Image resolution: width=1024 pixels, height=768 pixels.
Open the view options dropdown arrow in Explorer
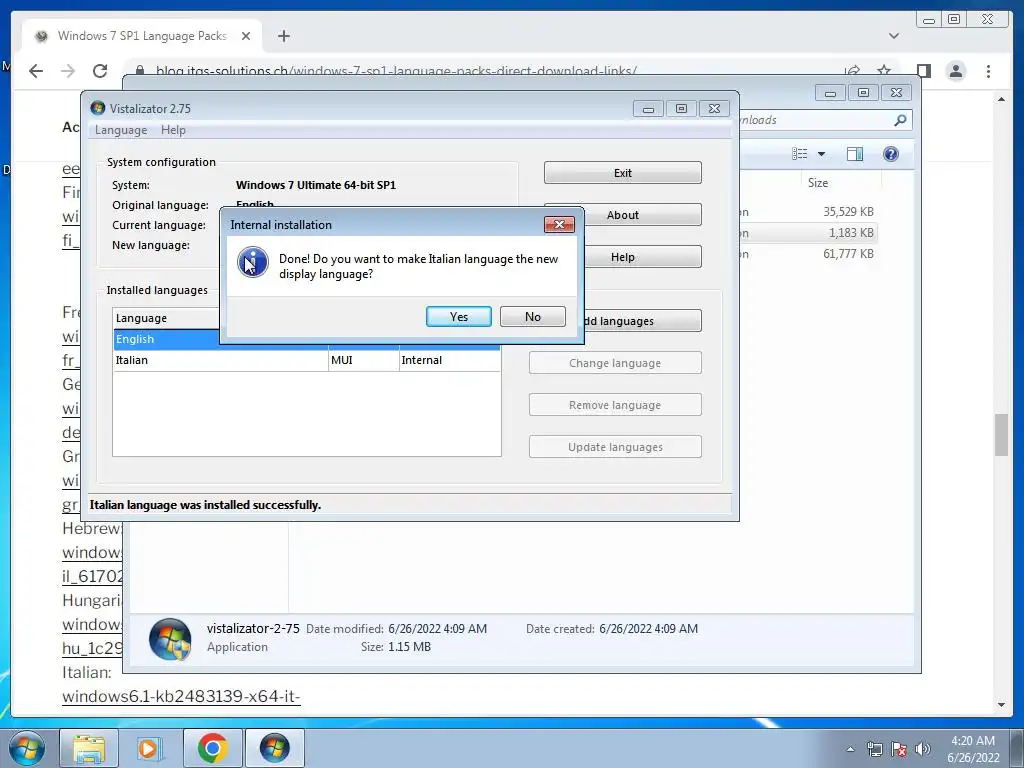[x=821, y=153]
